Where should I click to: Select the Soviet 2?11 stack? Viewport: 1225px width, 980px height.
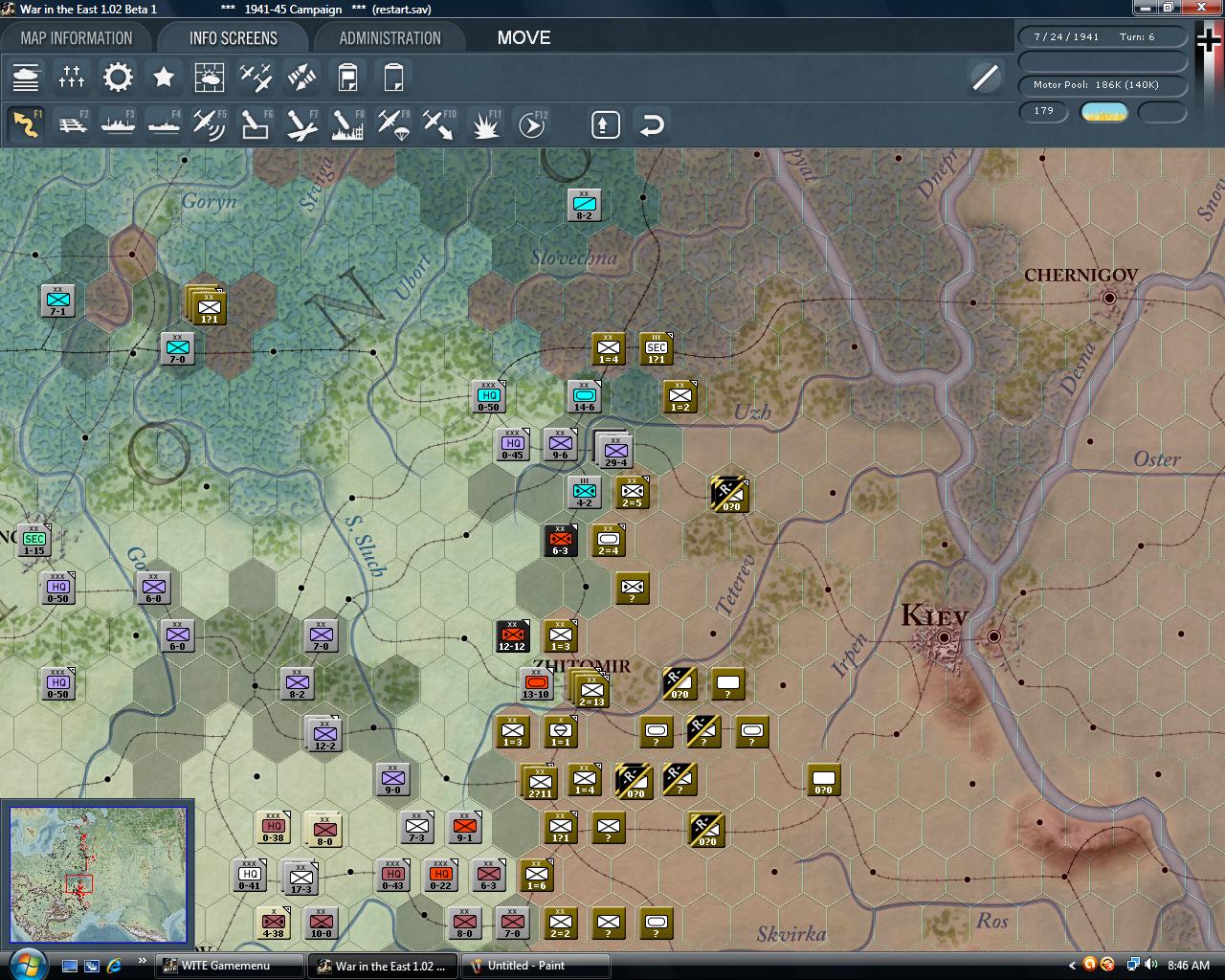tap(539, 782)
